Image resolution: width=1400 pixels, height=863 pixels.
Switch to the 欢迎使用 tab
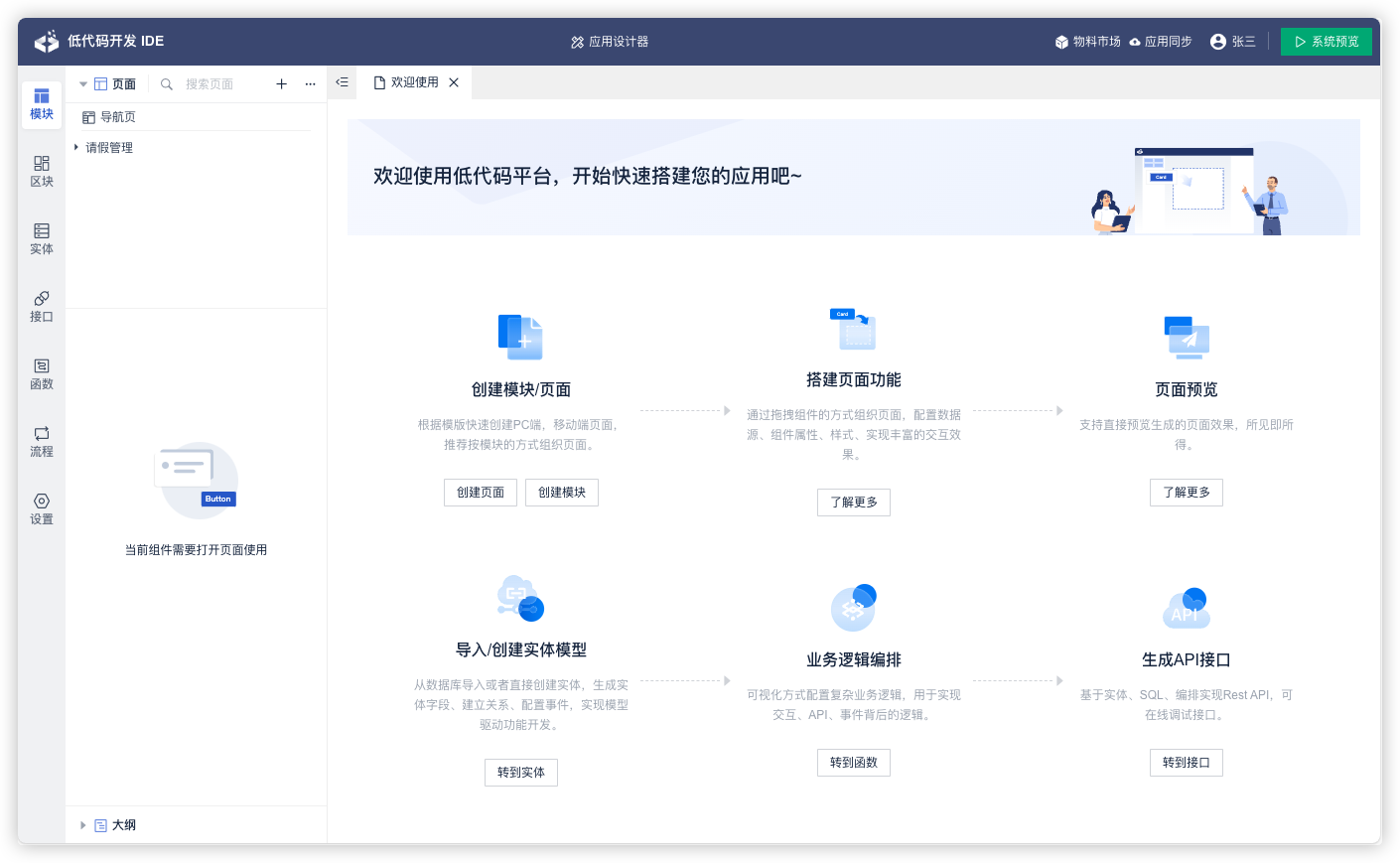click(x=414, y=82)
